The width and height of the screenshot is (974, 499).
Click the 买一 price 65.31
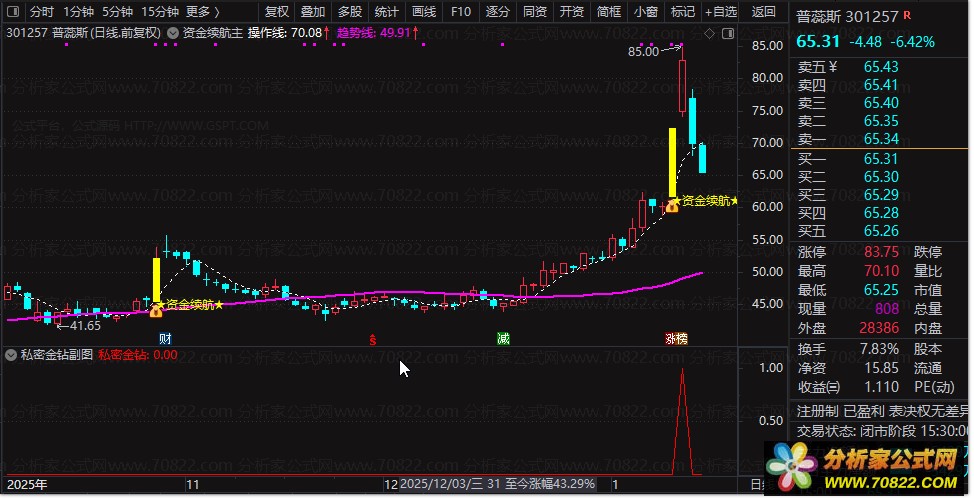pyautogui.click(x=881, y=159)
